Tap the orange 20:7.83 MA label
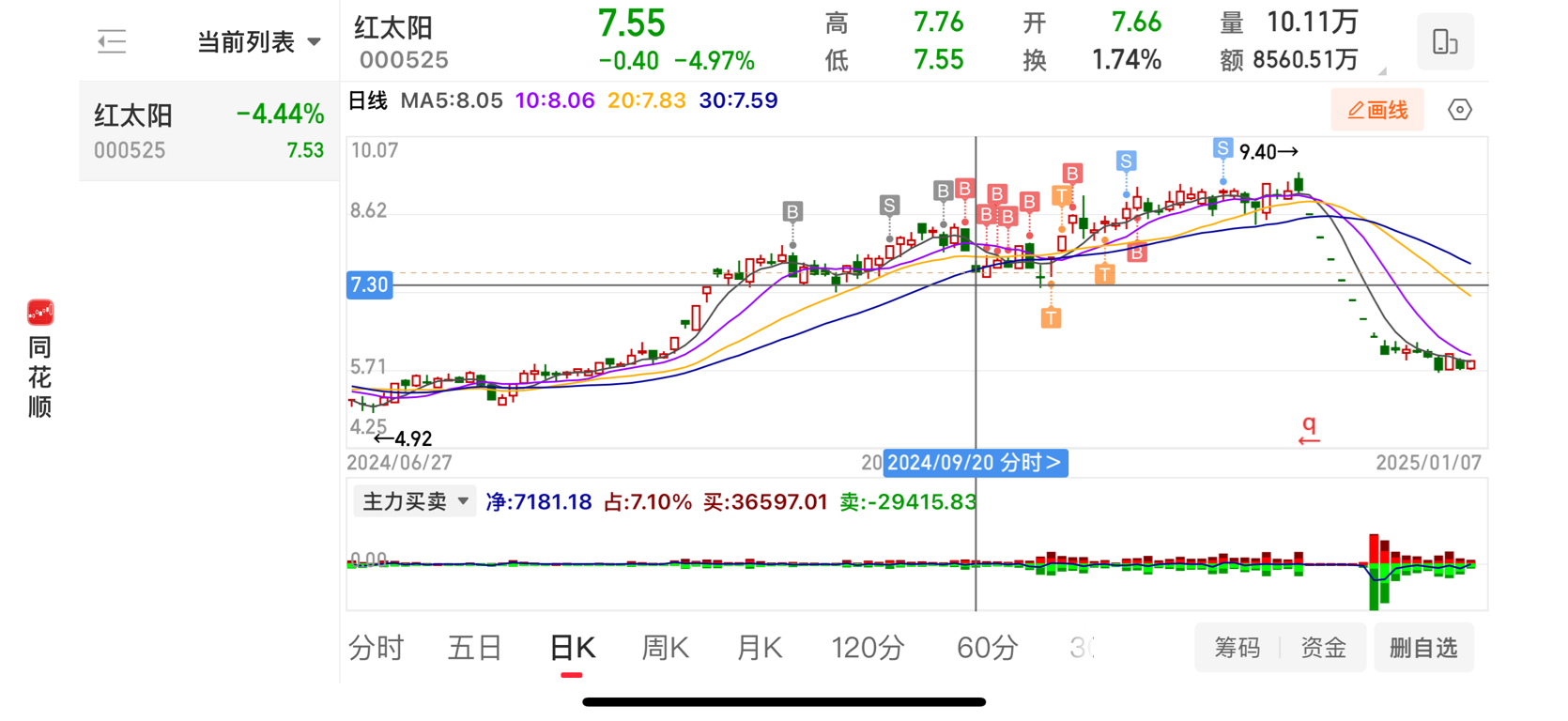The image size is (1568, 721). click(647, 100)
